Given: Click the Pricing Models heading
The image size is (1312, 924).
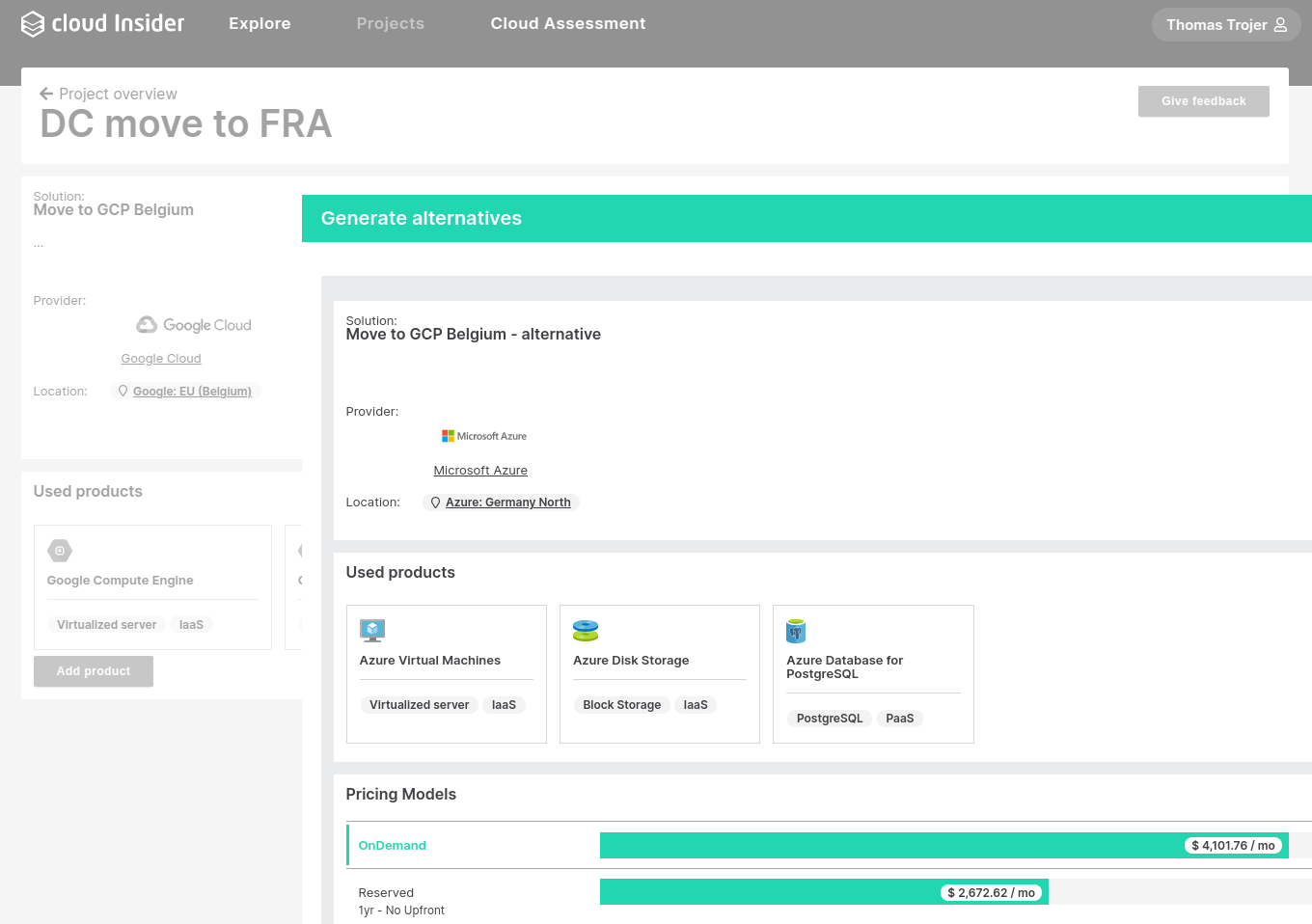Looking at the screenshot, I should (x=401, y=794).
